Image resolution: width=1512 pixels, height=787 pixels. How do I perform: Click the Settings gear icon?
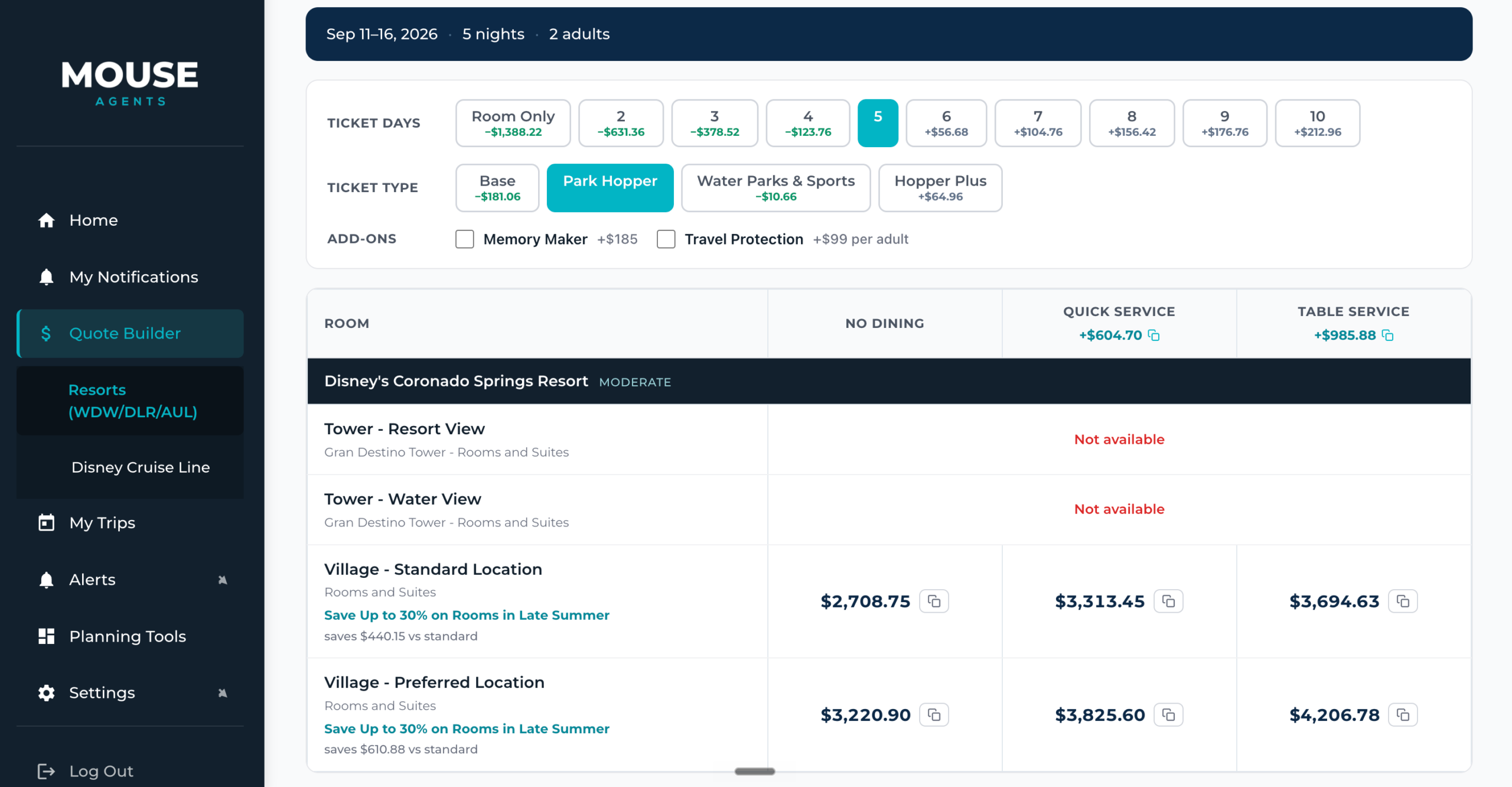46,693
